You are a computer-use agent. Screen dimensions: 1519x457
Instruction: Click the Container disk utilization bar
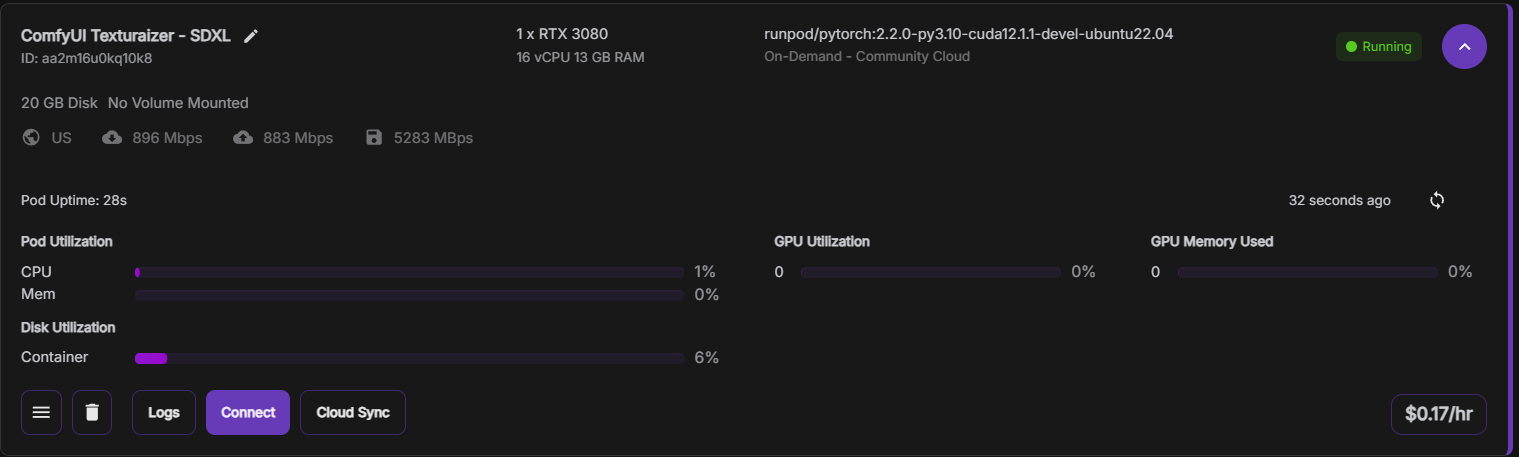coord(409,358)
